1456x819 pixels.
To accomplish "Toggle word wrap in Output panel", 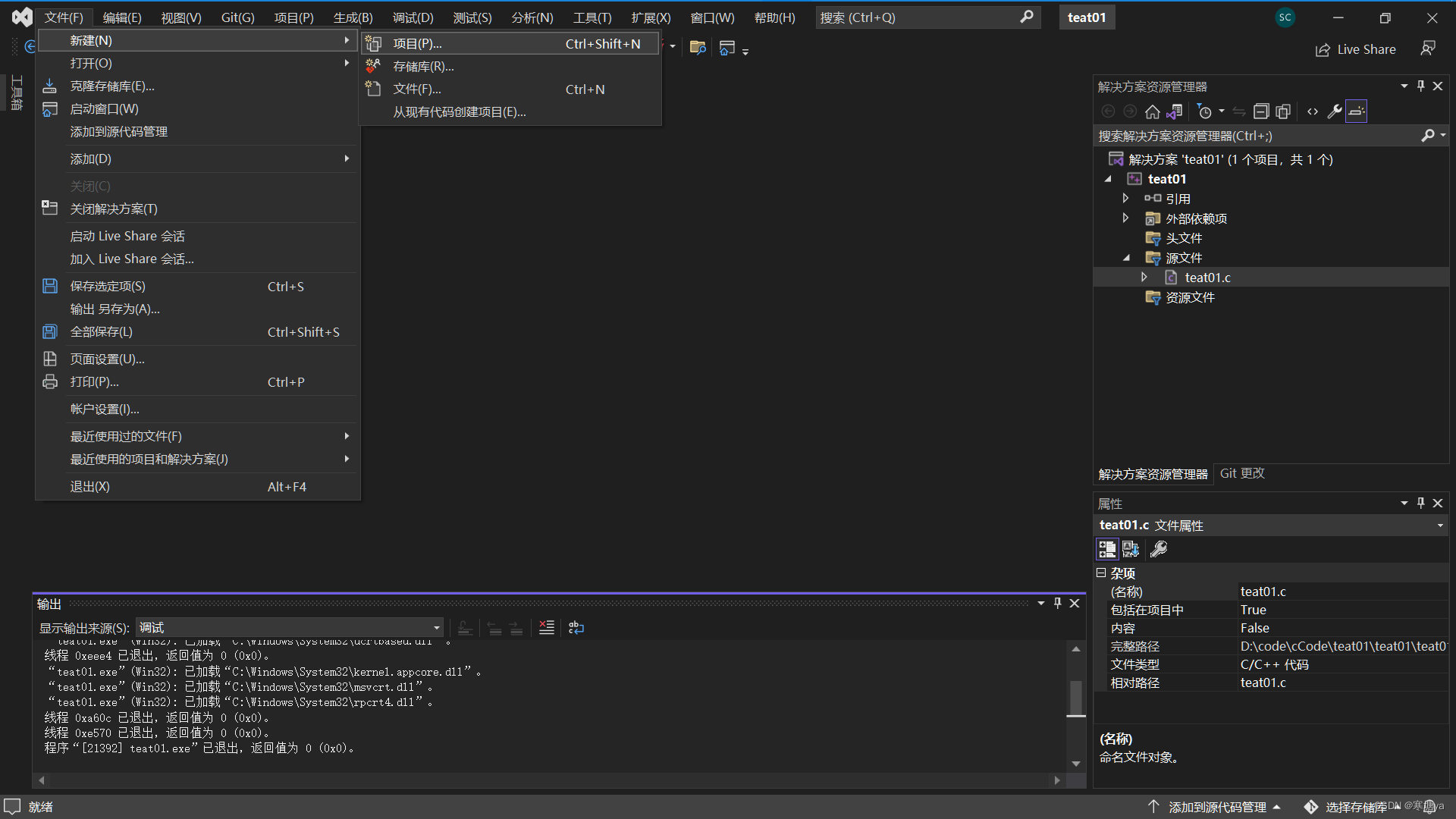I will (x=576, y=628).
